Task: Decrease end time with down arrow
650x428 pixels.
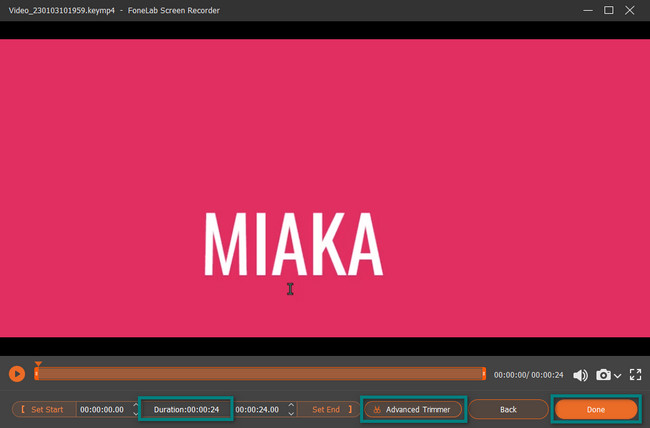Action: coord(291,413)
